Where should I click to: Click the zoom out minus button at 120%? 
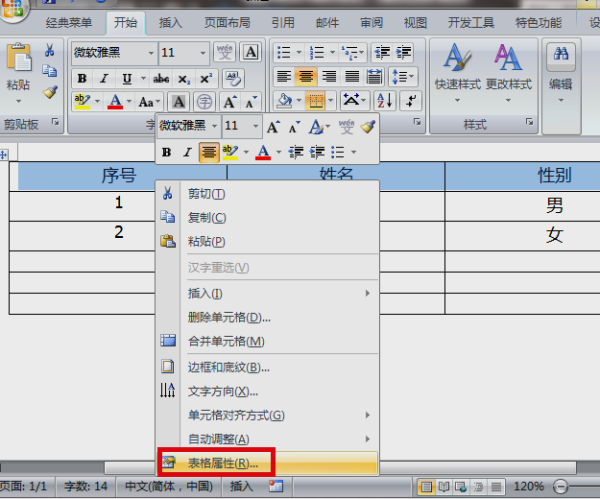(560, 487)
